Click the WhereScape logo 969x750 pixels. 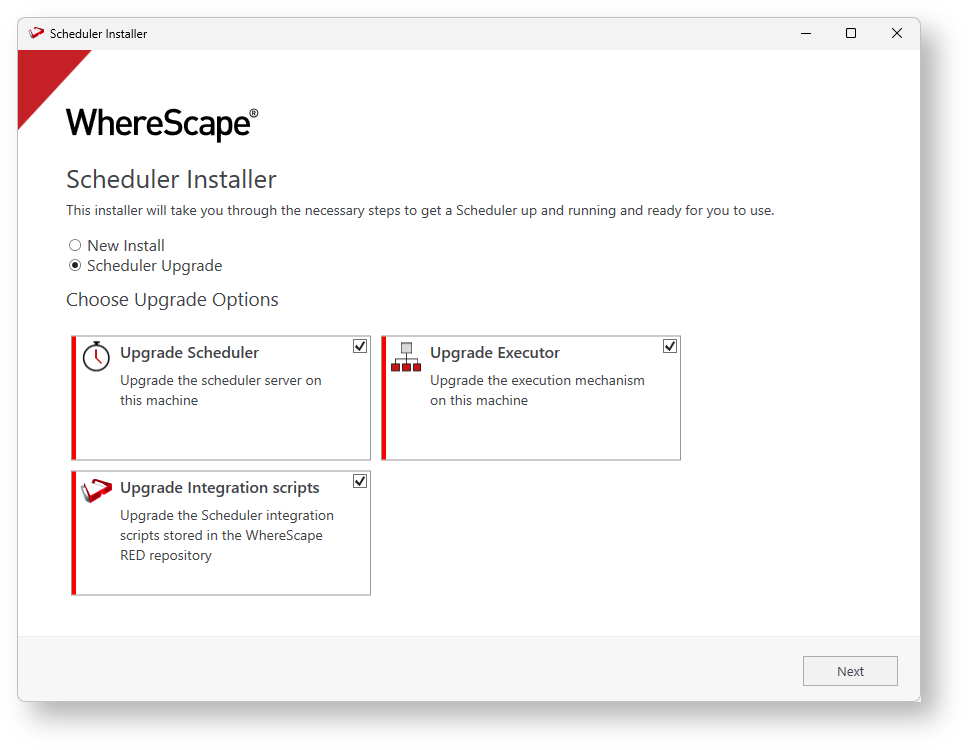162,123
